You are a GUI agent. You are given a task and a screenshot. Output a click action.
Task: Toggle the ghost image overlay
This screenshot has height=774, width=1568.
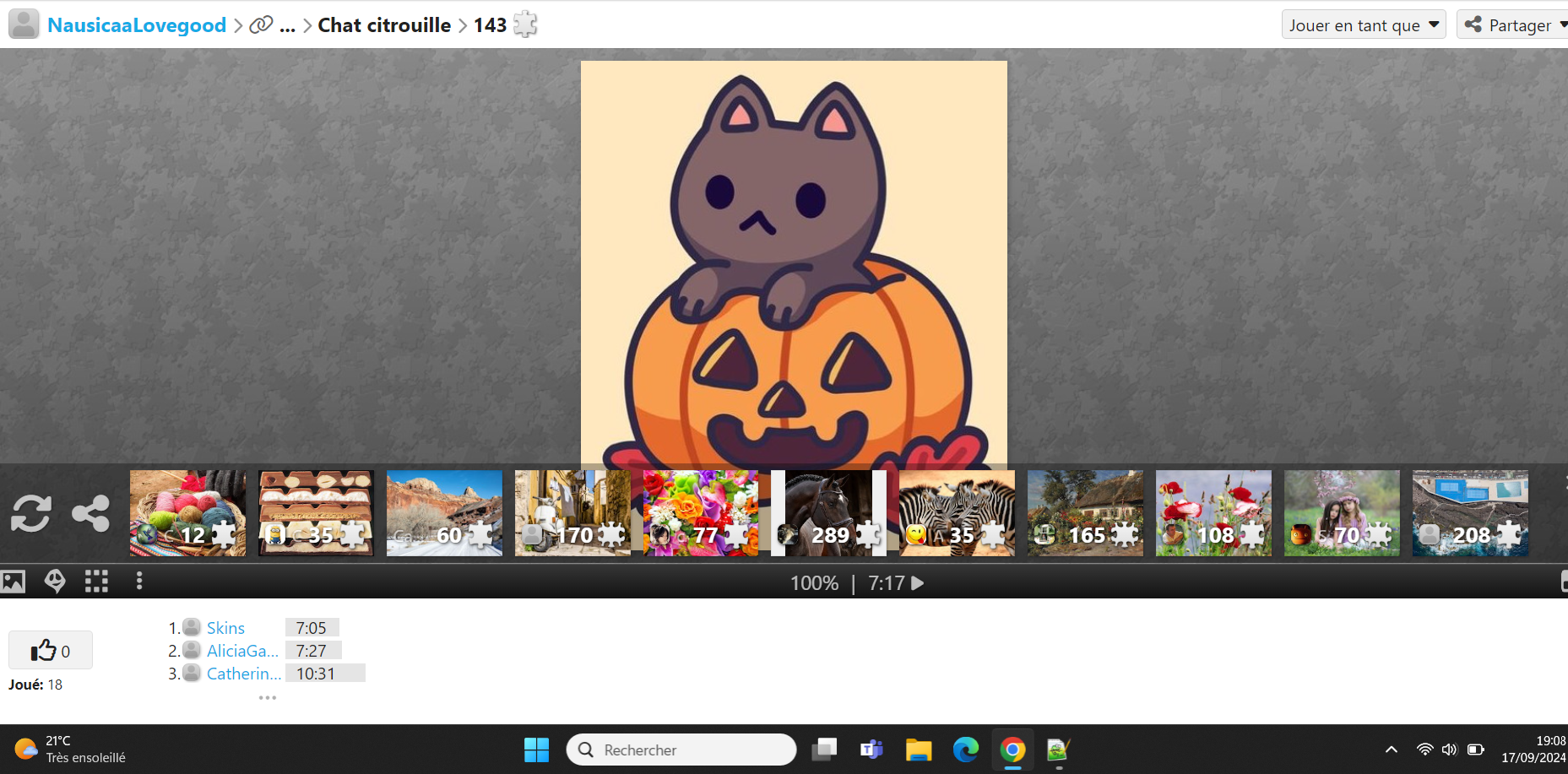coord(55,581)
